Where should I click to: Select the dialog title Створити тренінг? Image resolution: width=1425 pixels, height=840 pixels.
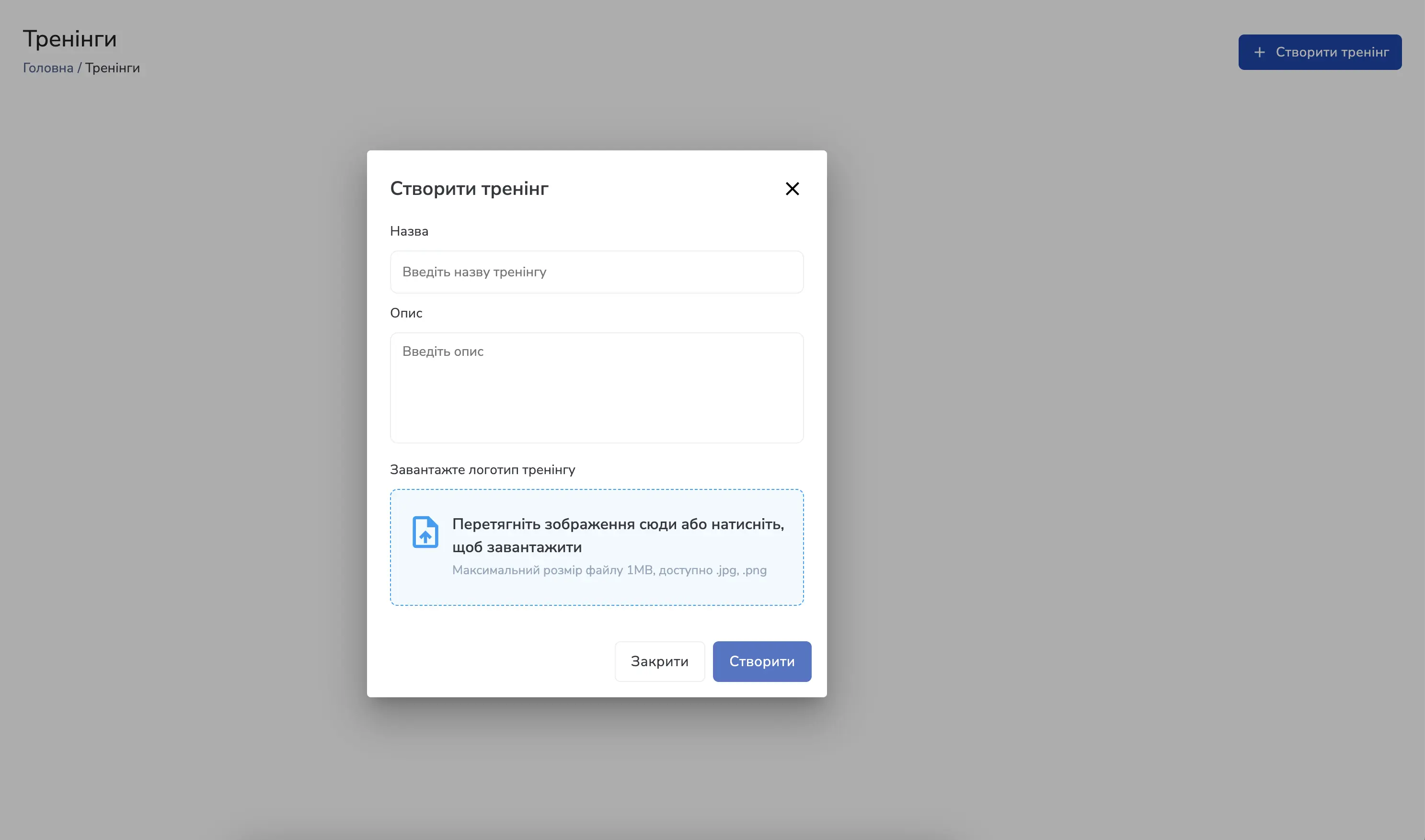(469, 189)
